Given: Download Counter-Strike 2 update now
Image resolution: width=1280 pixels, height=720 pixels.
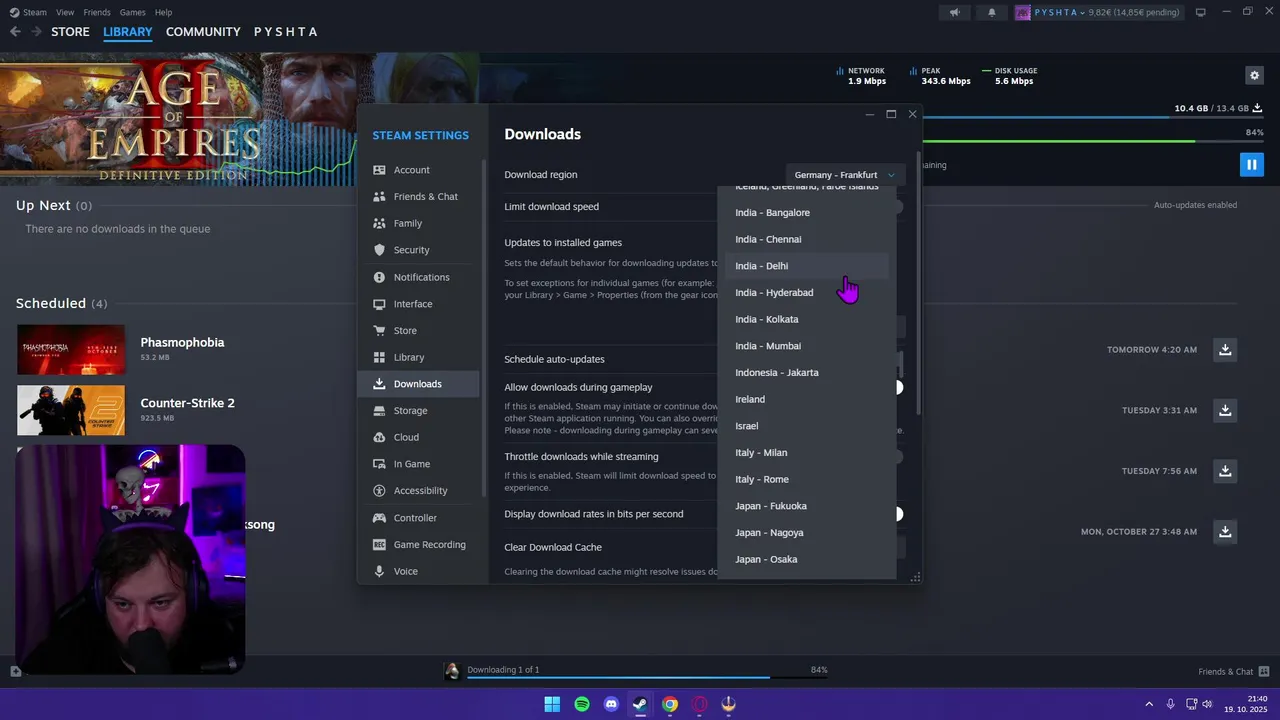Looking at the screenshot, I should coord(1225,410).
